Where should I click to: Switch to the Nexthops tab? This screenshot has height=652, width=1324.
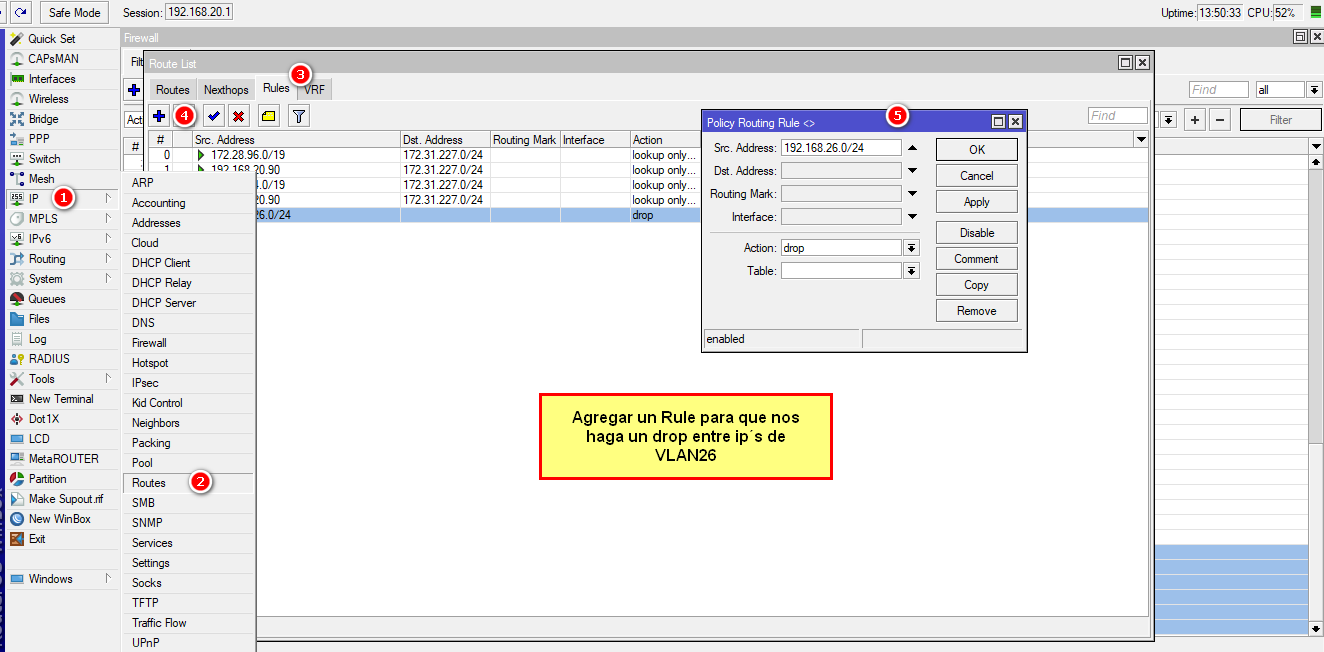click(x=226, y=90)
